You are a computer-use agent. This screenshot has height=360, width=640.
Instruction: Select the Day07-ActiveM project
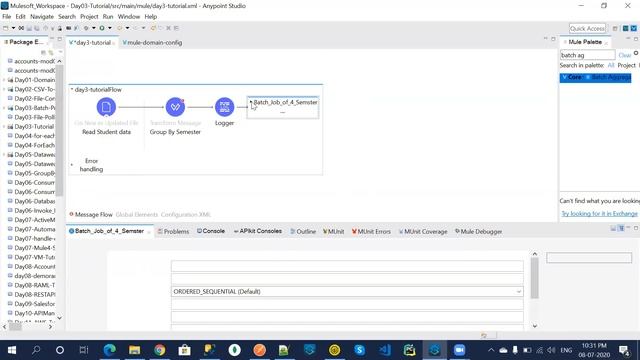pyautogui.click(x=34, y=220)
